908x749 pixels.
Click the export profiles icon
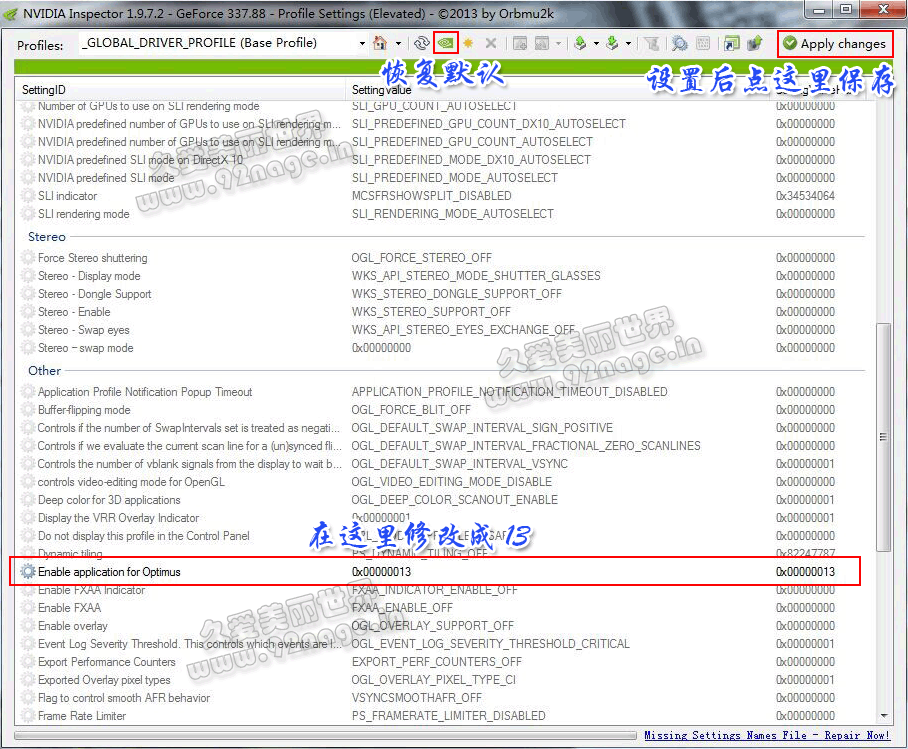580,43
